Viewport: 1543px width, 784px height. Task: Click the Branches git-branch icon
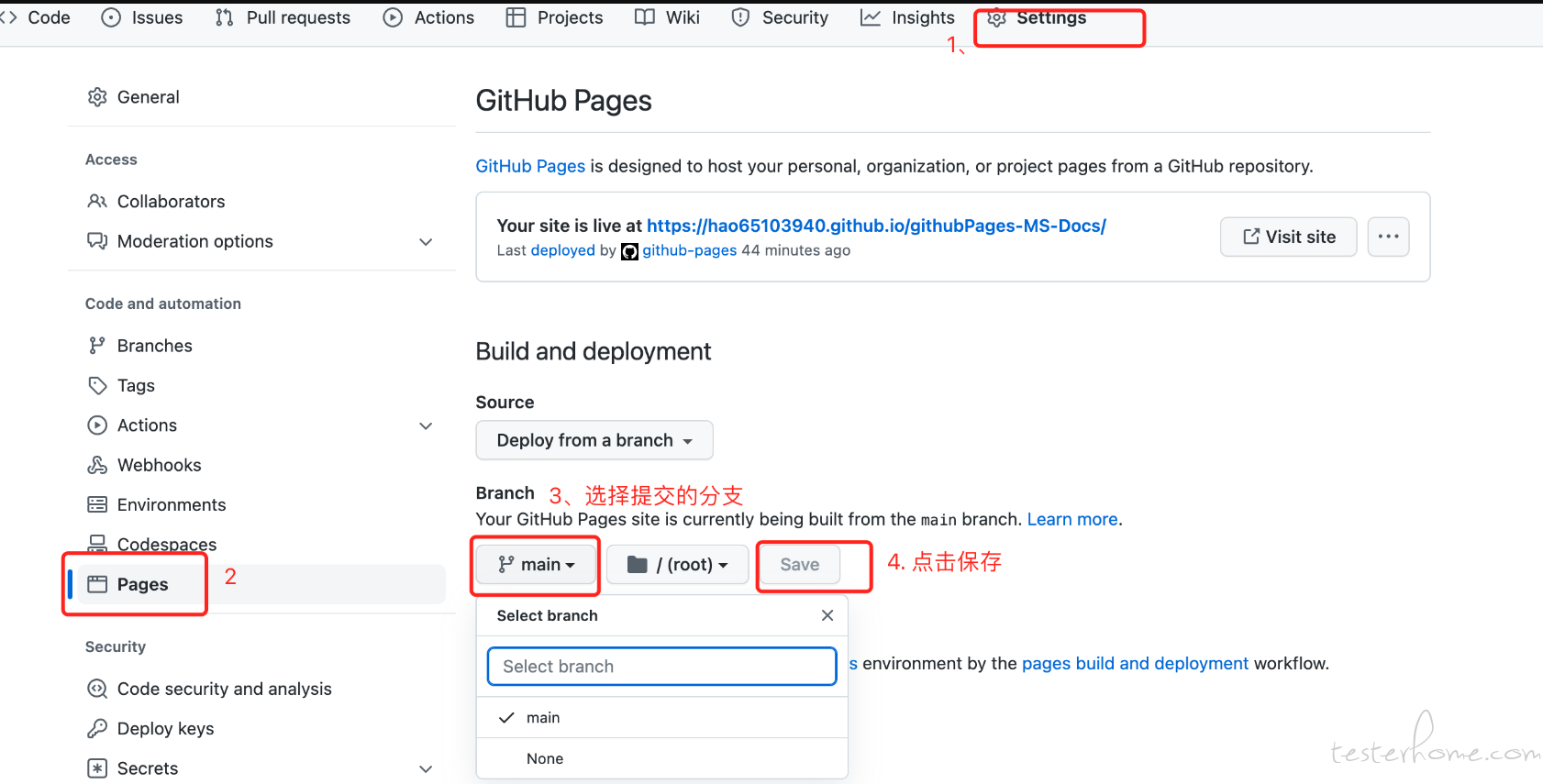pos(97,346)
